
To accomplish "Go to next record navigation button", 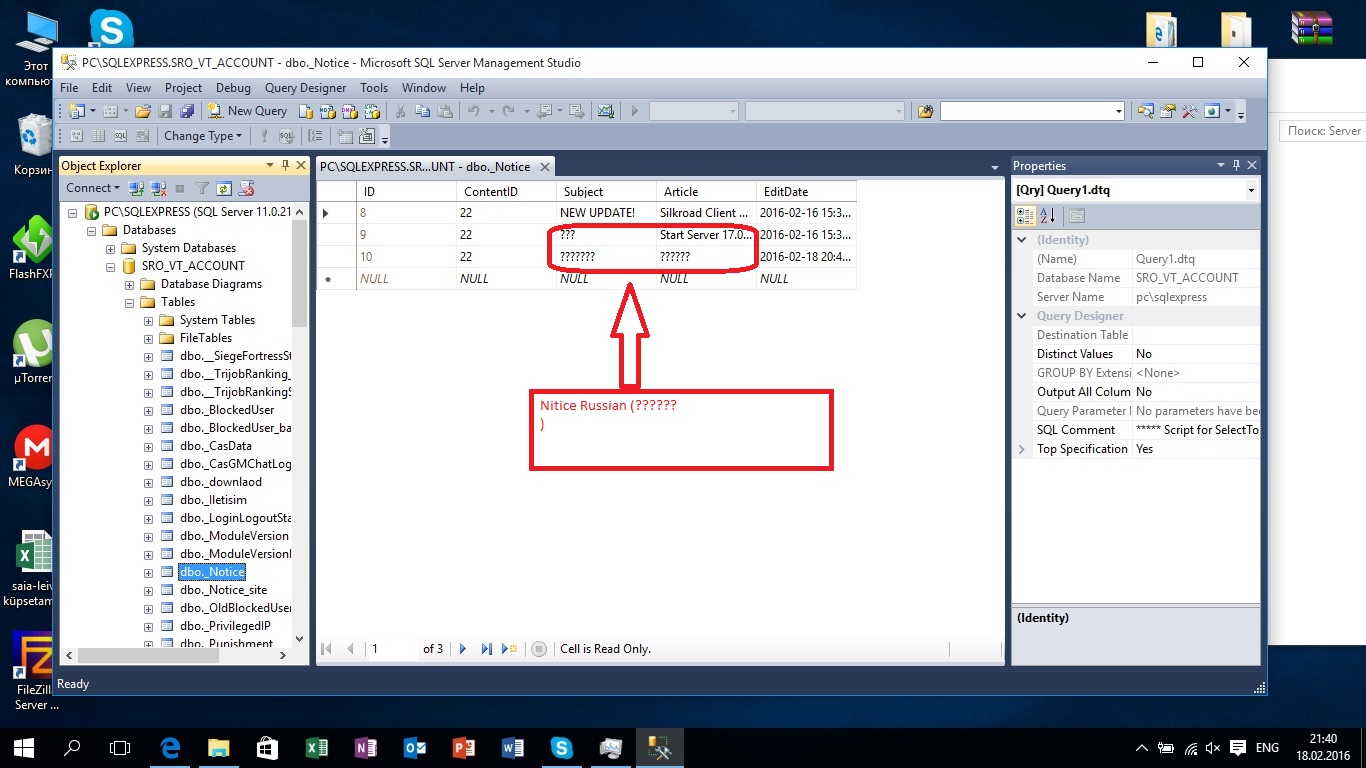I will (462, 649).
